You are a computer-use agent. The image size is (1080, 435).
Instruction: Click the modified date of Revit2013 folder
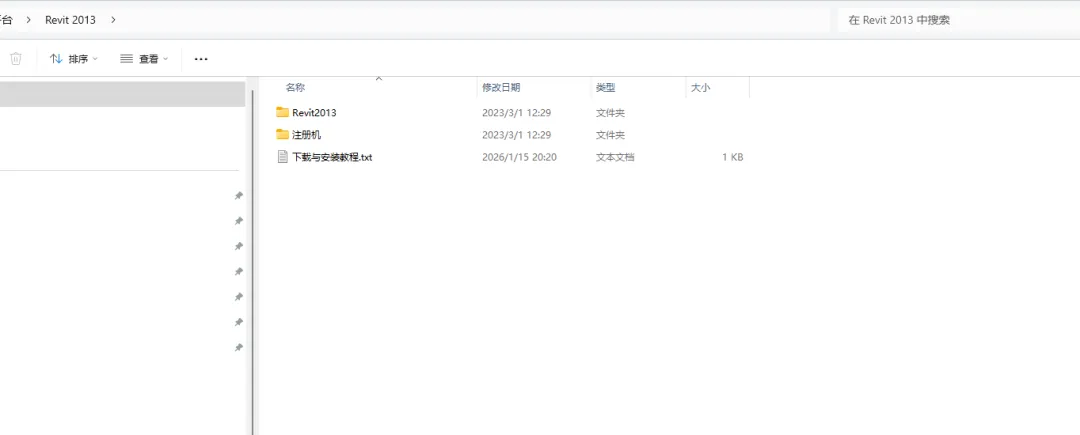click(x=517, y=113)
